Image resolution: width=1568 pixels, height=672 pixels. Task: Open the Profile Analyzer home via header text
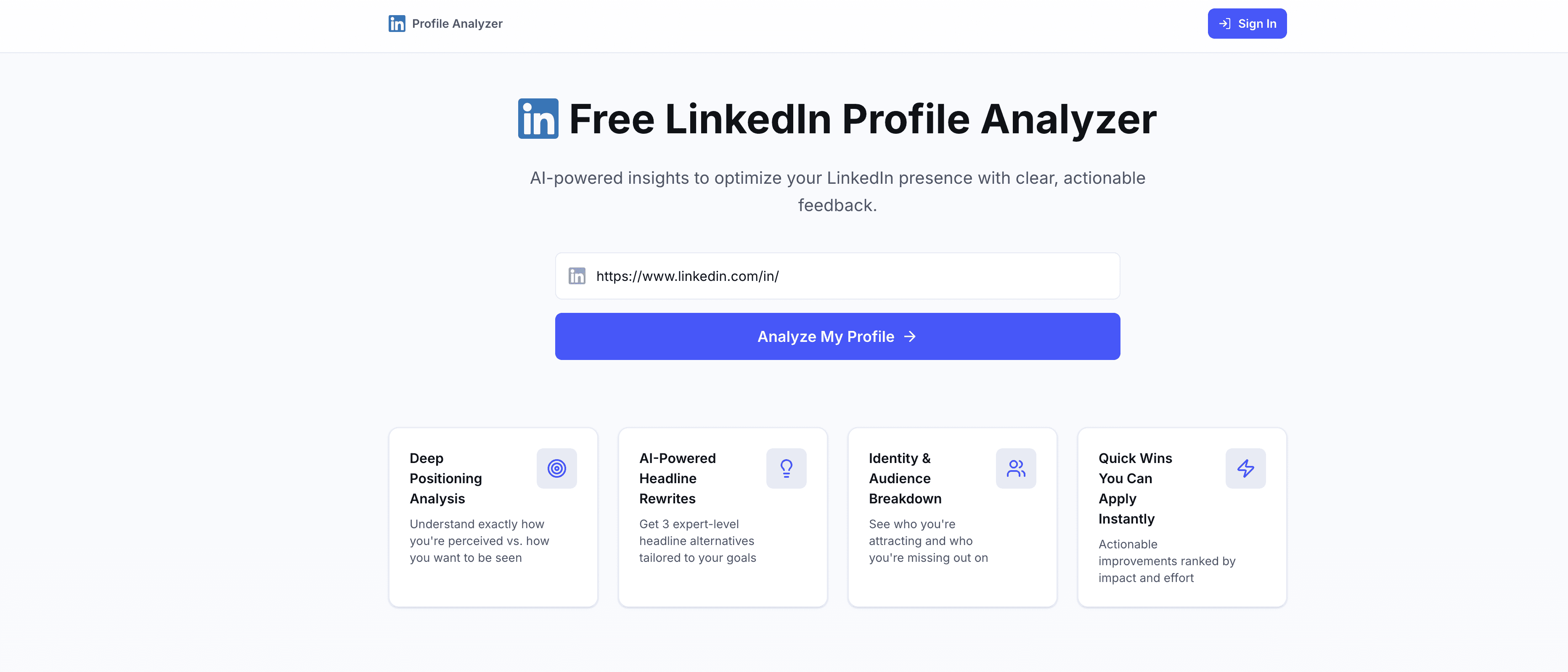coord(456,23)
